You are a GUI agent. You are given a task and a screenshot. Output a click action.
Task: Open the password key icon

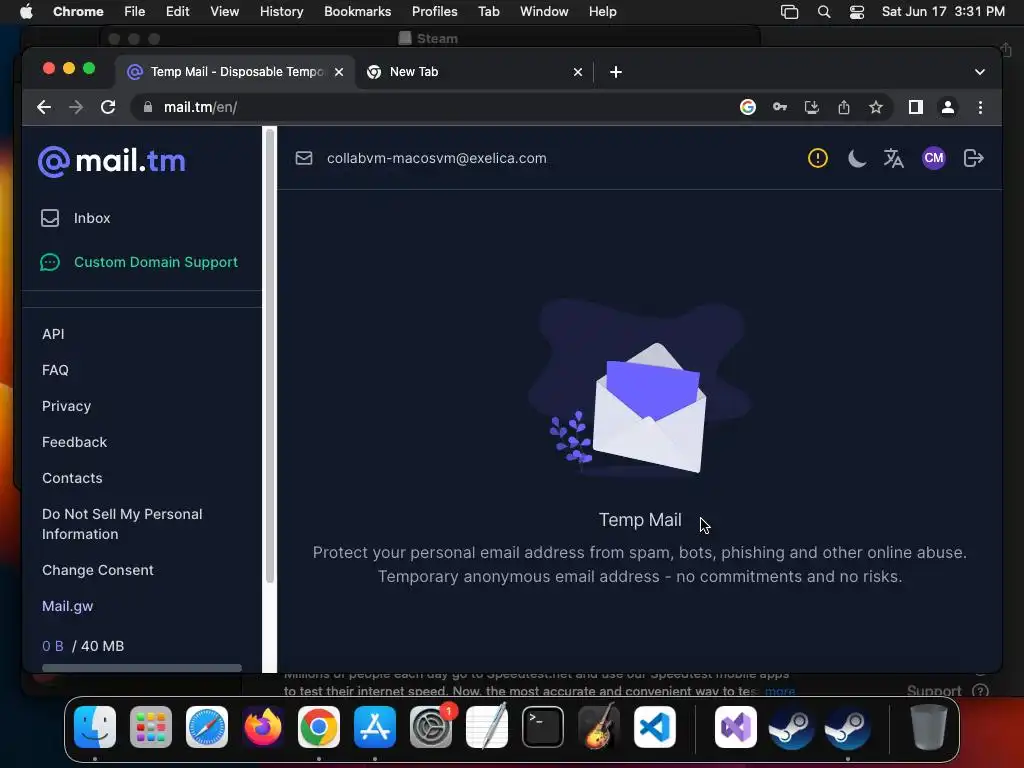pos(780,107)
